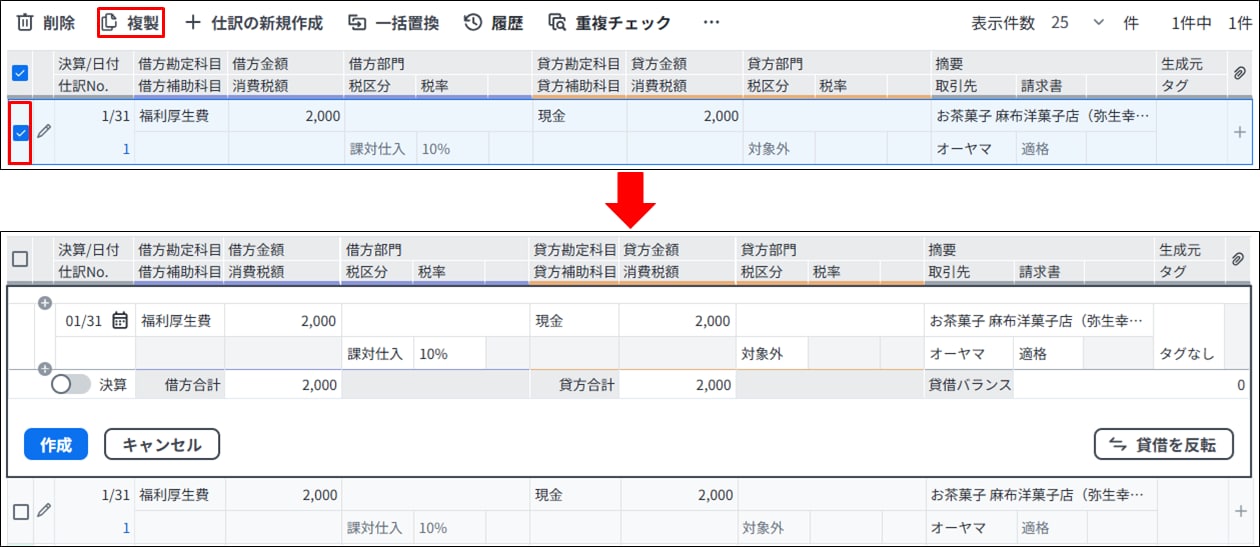The width and height of the screenshot is (1260, 547).
Task: Click the タグなし tag selector
Action: [1186, 353]
